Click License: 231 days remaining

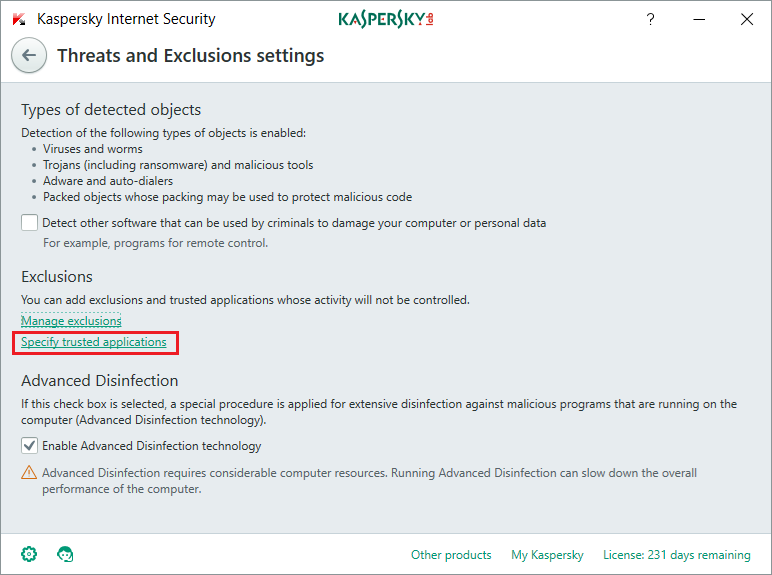tap(676, 555)
